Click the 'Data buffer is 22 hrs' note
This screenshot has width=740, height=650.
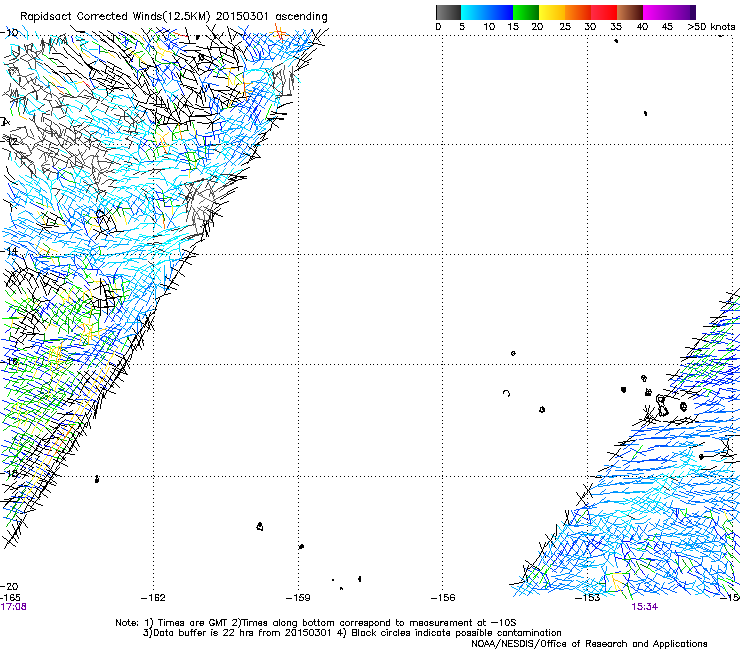(237, 633)
